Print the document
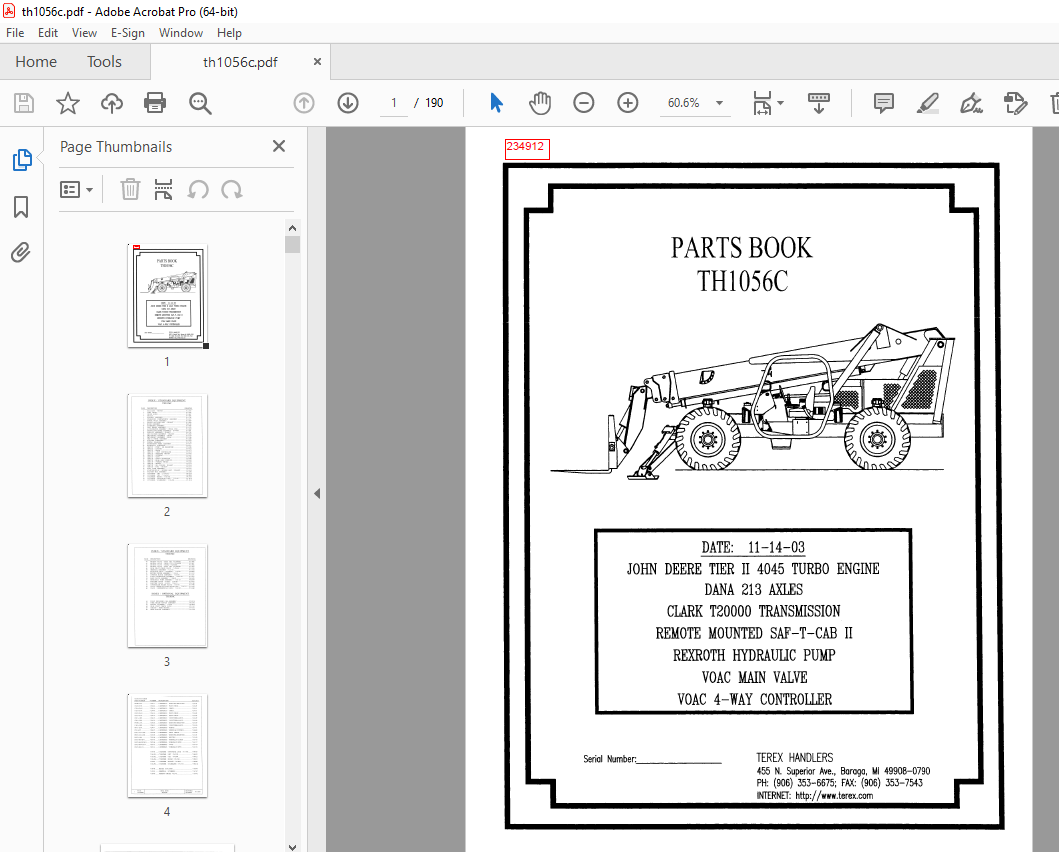 click(x=155, y=103)
